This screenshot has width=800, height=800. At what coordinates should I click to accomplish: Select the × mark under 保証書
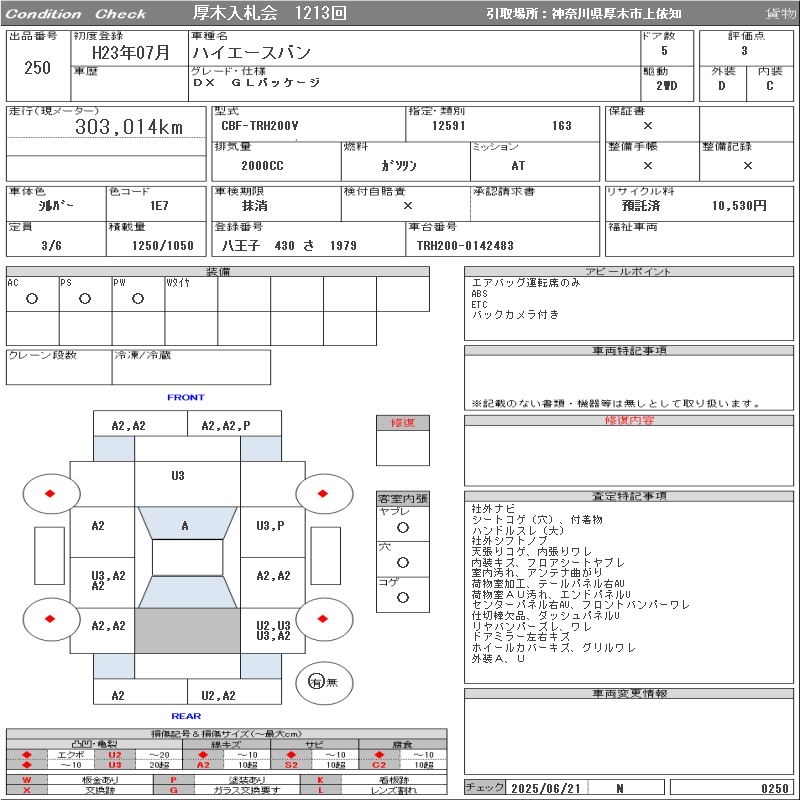pyautogui.click(x=648, y=126)
